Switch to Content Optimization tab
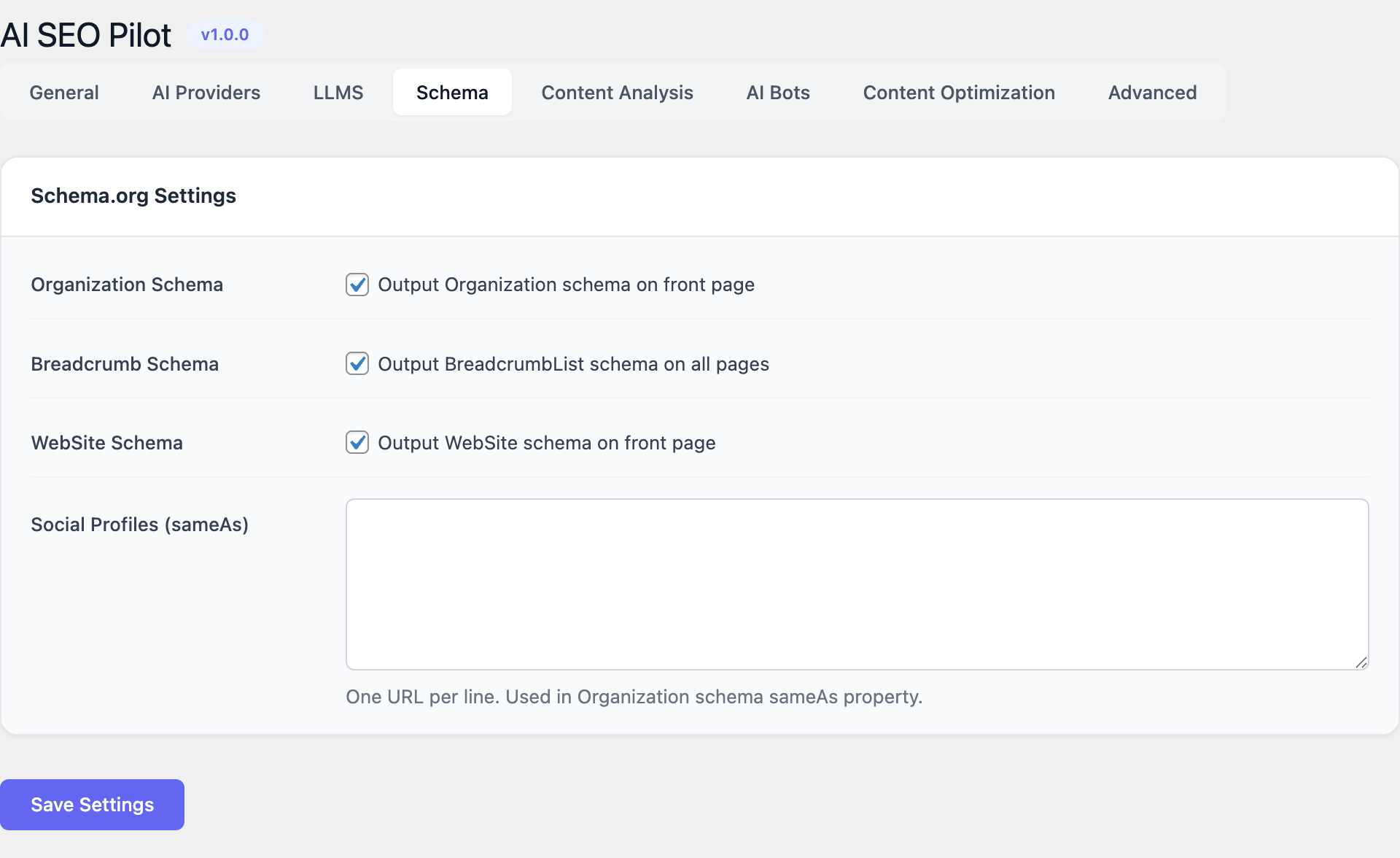Viewport: 1400px width, 858px height. (959, 93)
